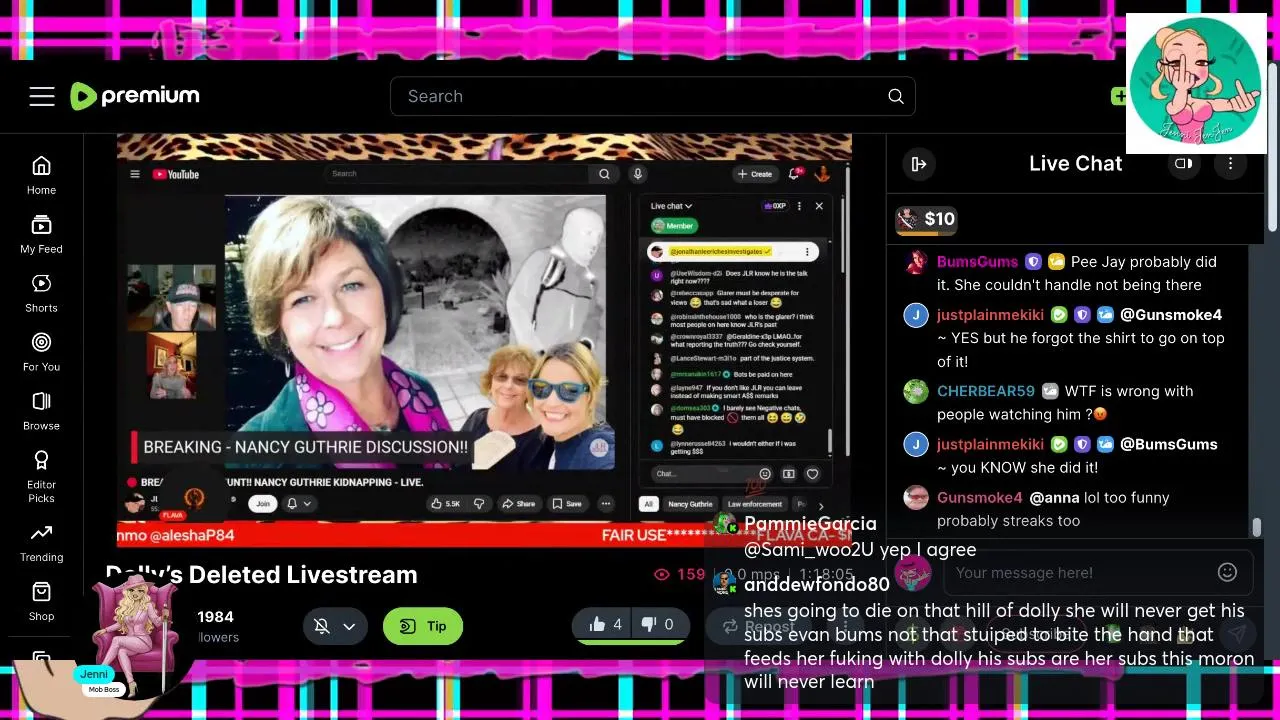Like the Rumble video (4 likes)

pyautogui.click(x=605, y=624)
